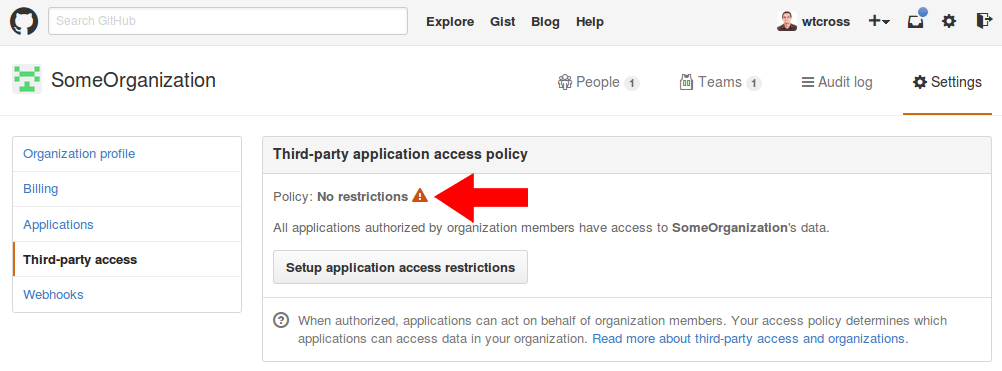Image resolution: width=1002 pixels, height=371 pixels.
Task: Read more about third-party access link
Action: coord(750,338)
